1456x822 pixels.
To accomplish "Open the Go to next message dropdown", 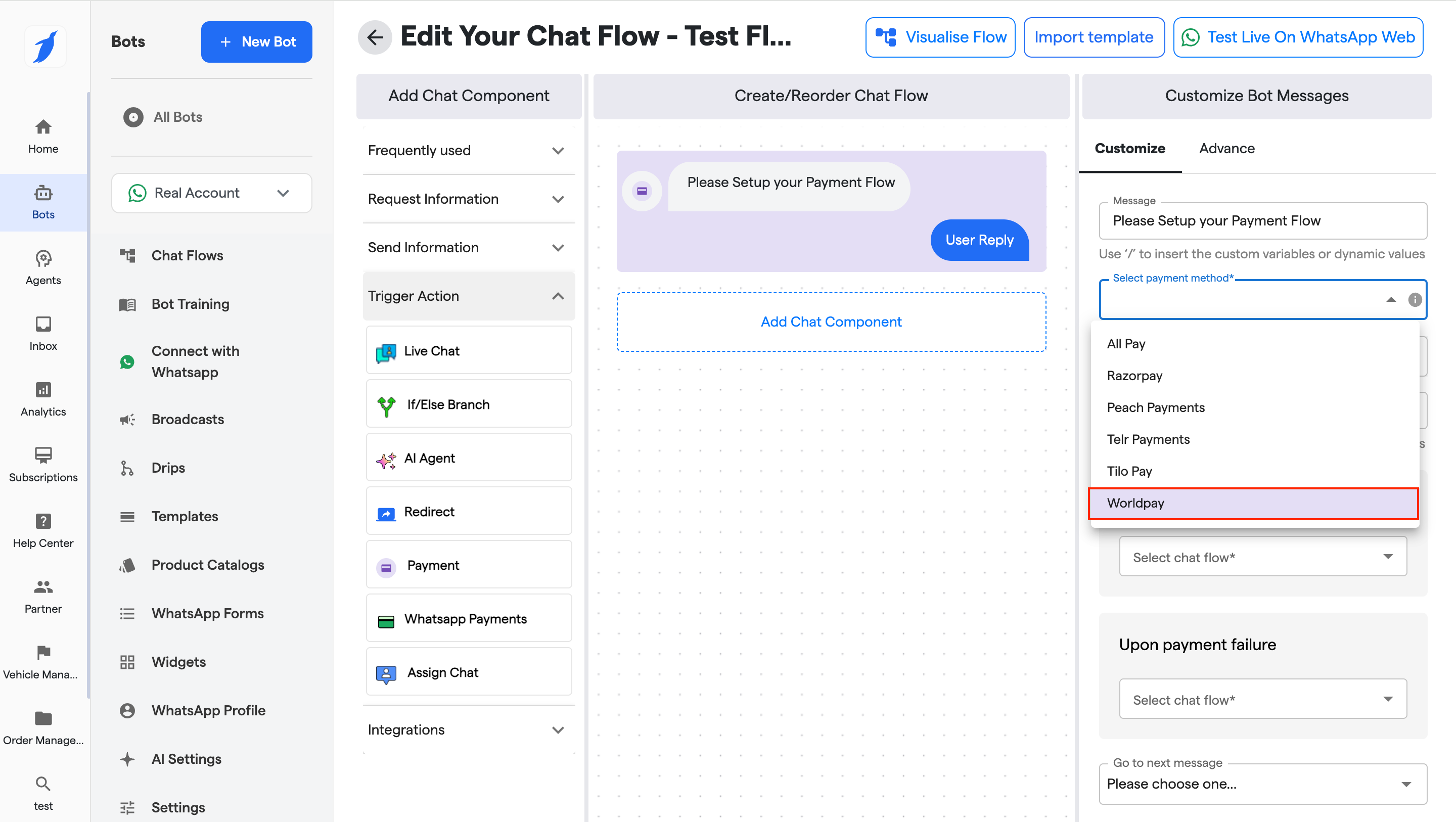I will click(1262, 784).
